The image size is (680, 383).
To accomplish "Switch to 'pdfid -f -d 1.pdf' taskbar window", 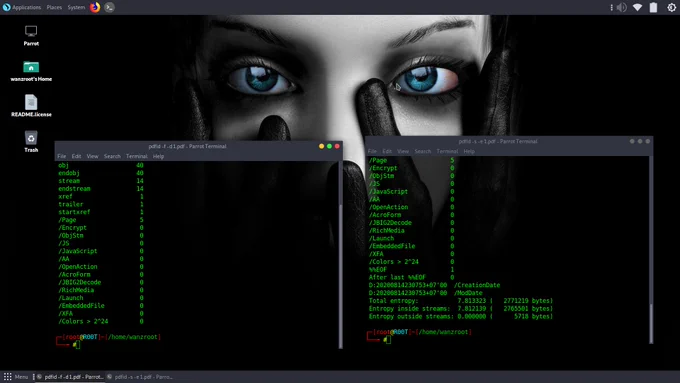I will tap(70, 377).
